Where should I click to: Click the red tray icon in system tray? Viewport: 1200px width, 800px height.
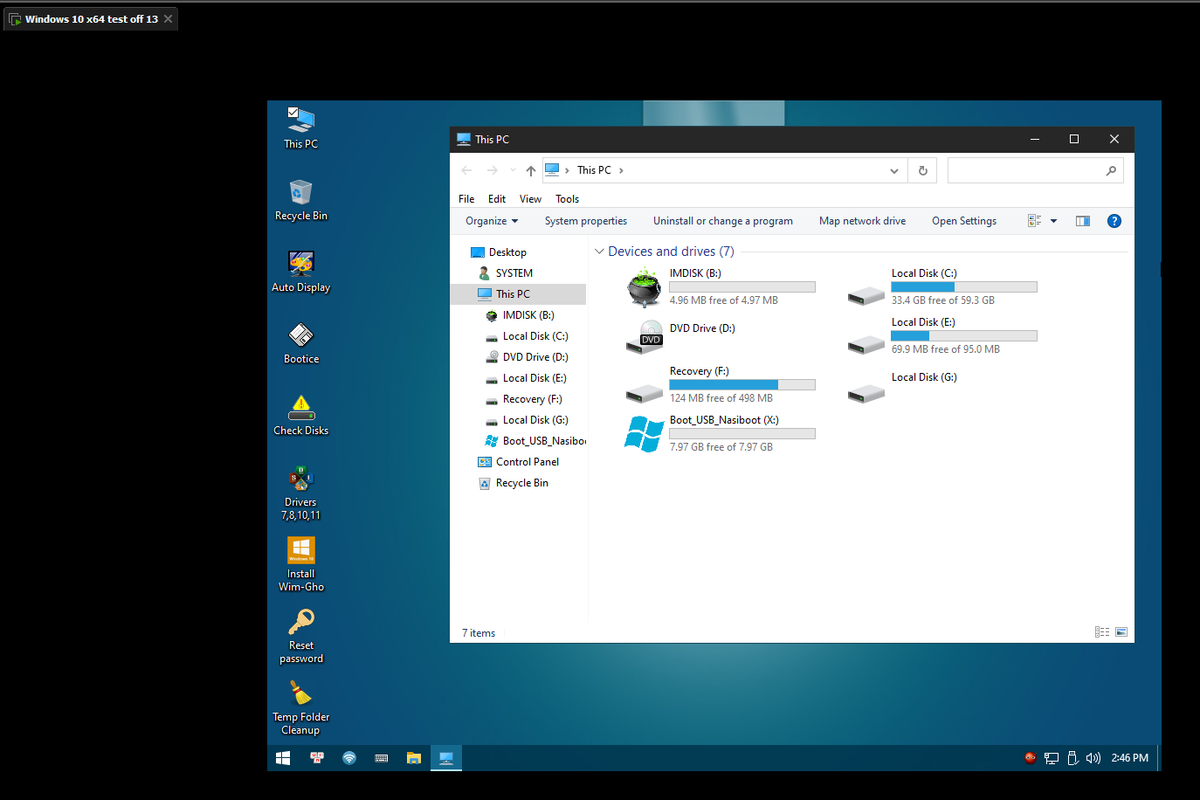(x=1030, y=758)
